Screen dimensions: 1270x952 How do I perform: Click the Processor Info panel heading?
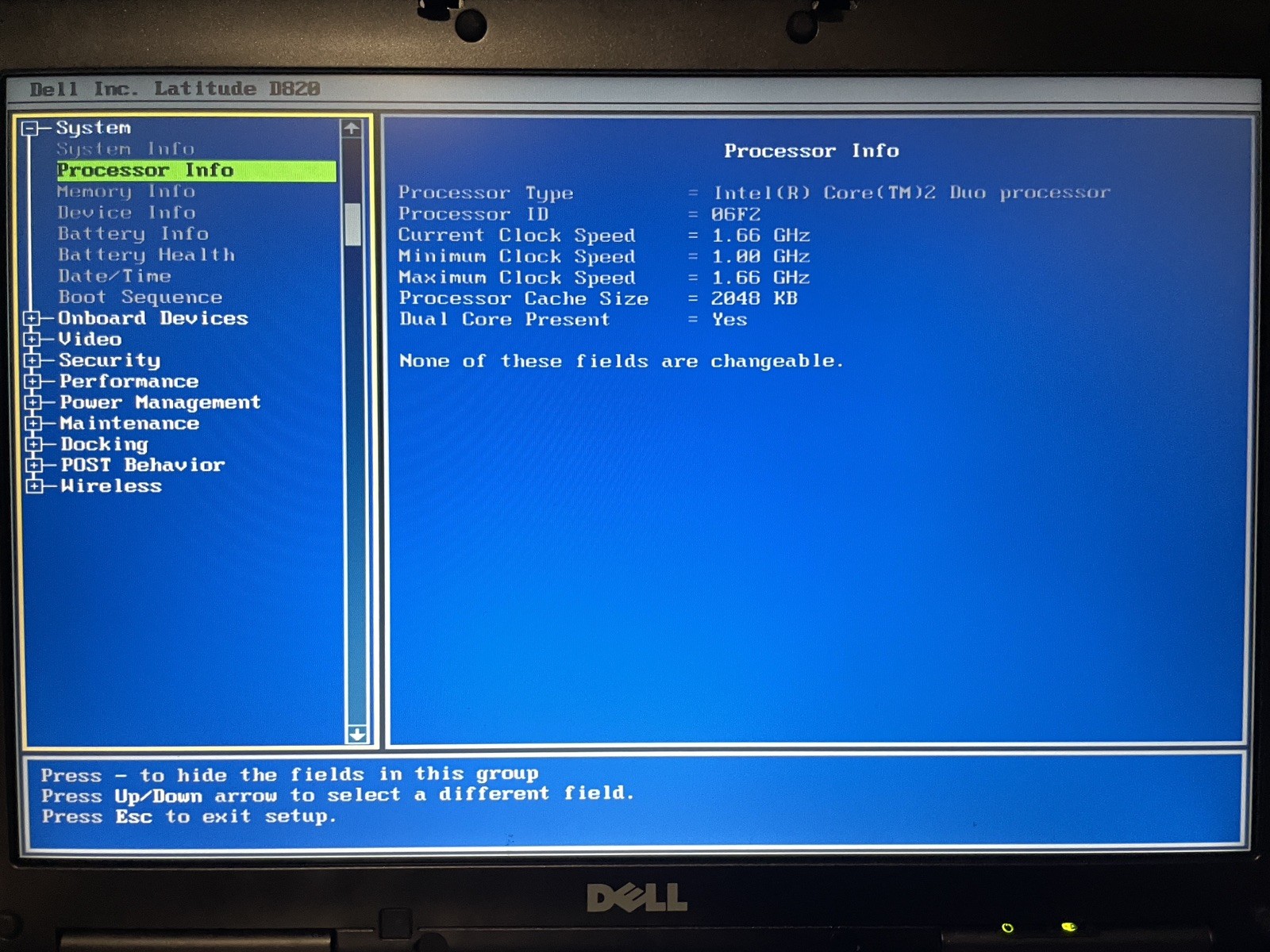pyautogui.click(x=811, y=151)
